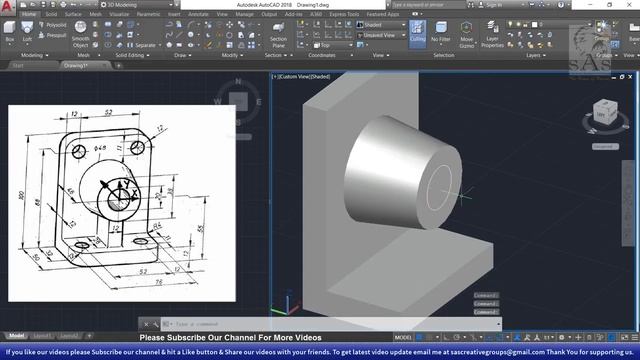Expand the Draw panel
This screenshot has height=360, width=640.
tap(182, 55)
